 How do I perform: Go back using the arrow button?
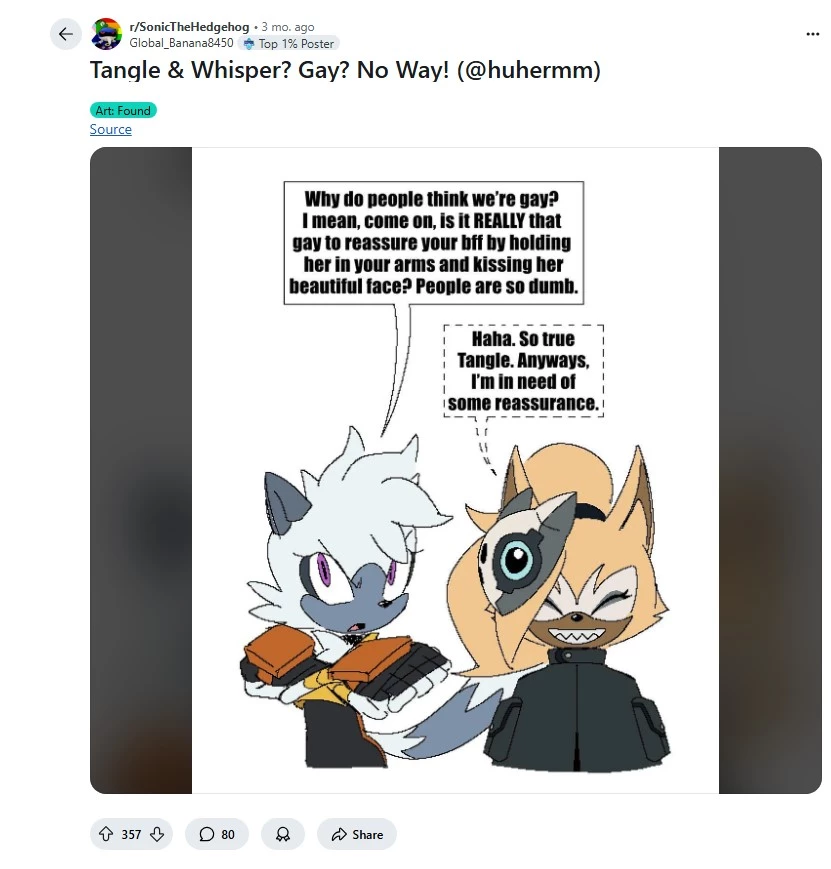[x=66, y=34]
